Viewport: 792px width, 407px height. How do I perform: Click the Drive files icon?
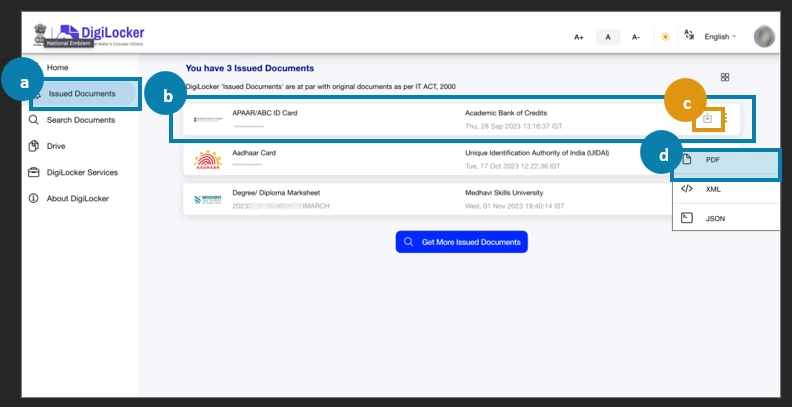pos(33,146)
